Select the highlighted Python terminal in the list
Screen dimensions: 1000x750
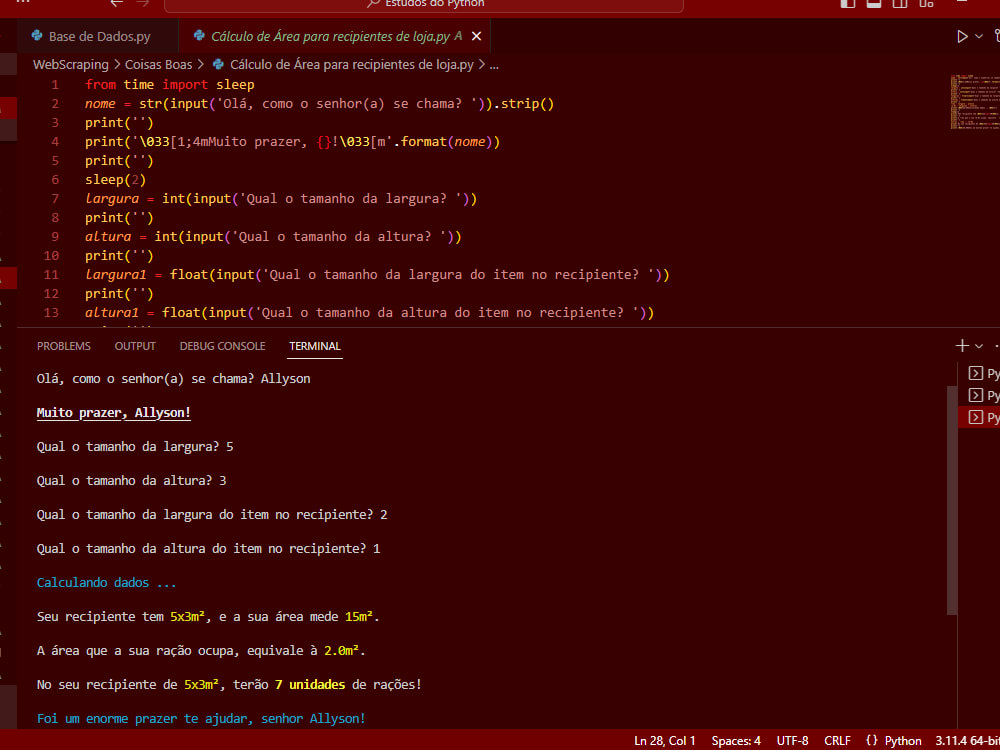pos(985,418)
